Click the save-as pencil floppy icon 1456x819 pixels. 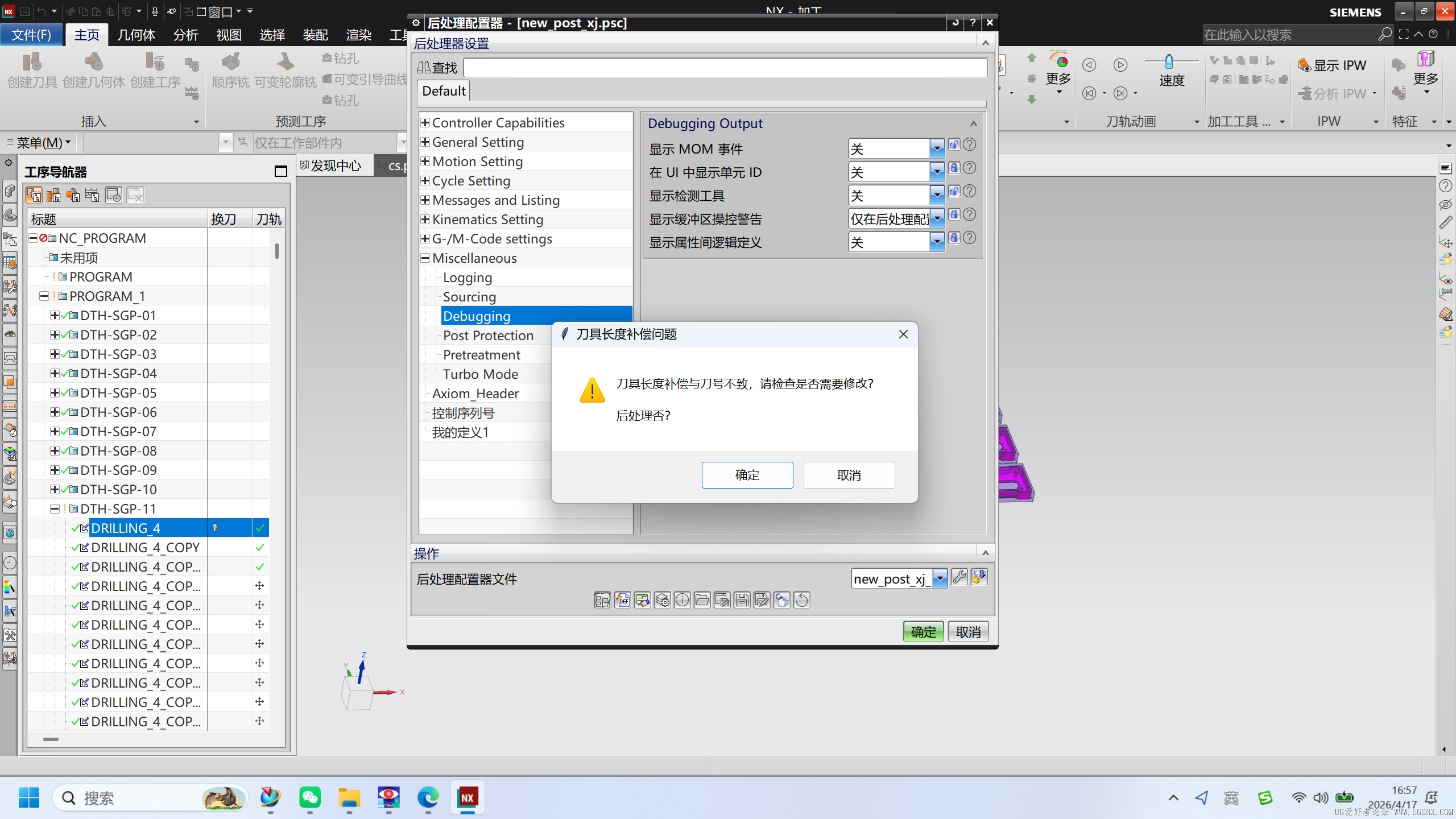(x=762, y=600)
